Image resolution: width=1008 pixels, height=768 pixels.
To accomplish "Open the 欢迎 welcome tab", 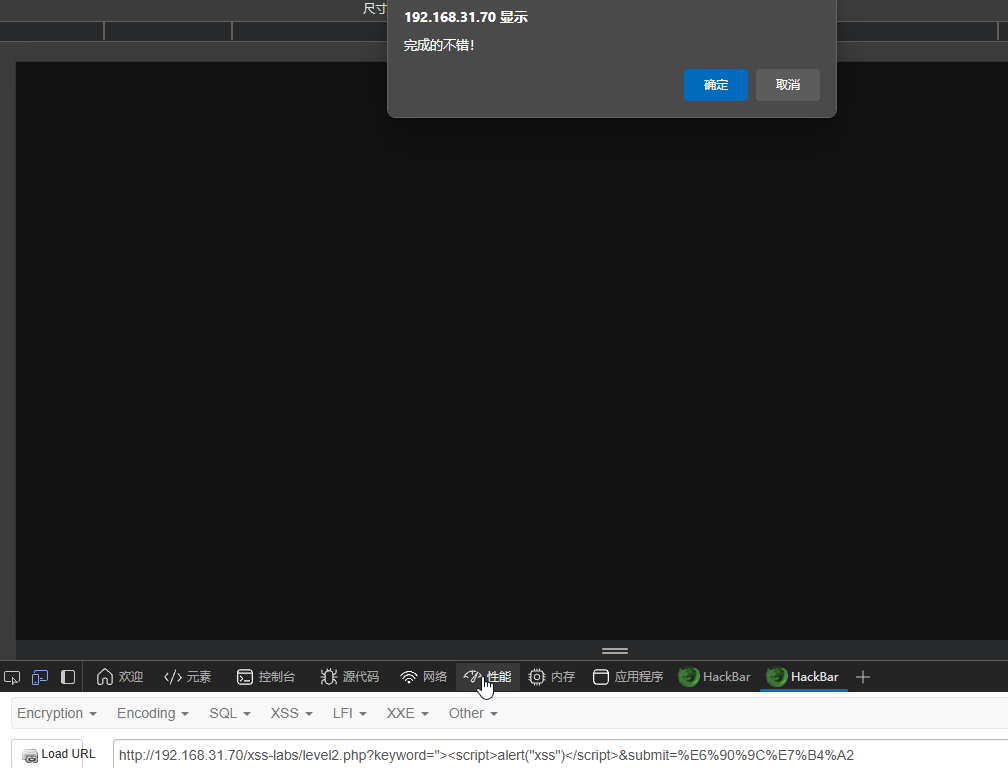I will click(120, 677).
